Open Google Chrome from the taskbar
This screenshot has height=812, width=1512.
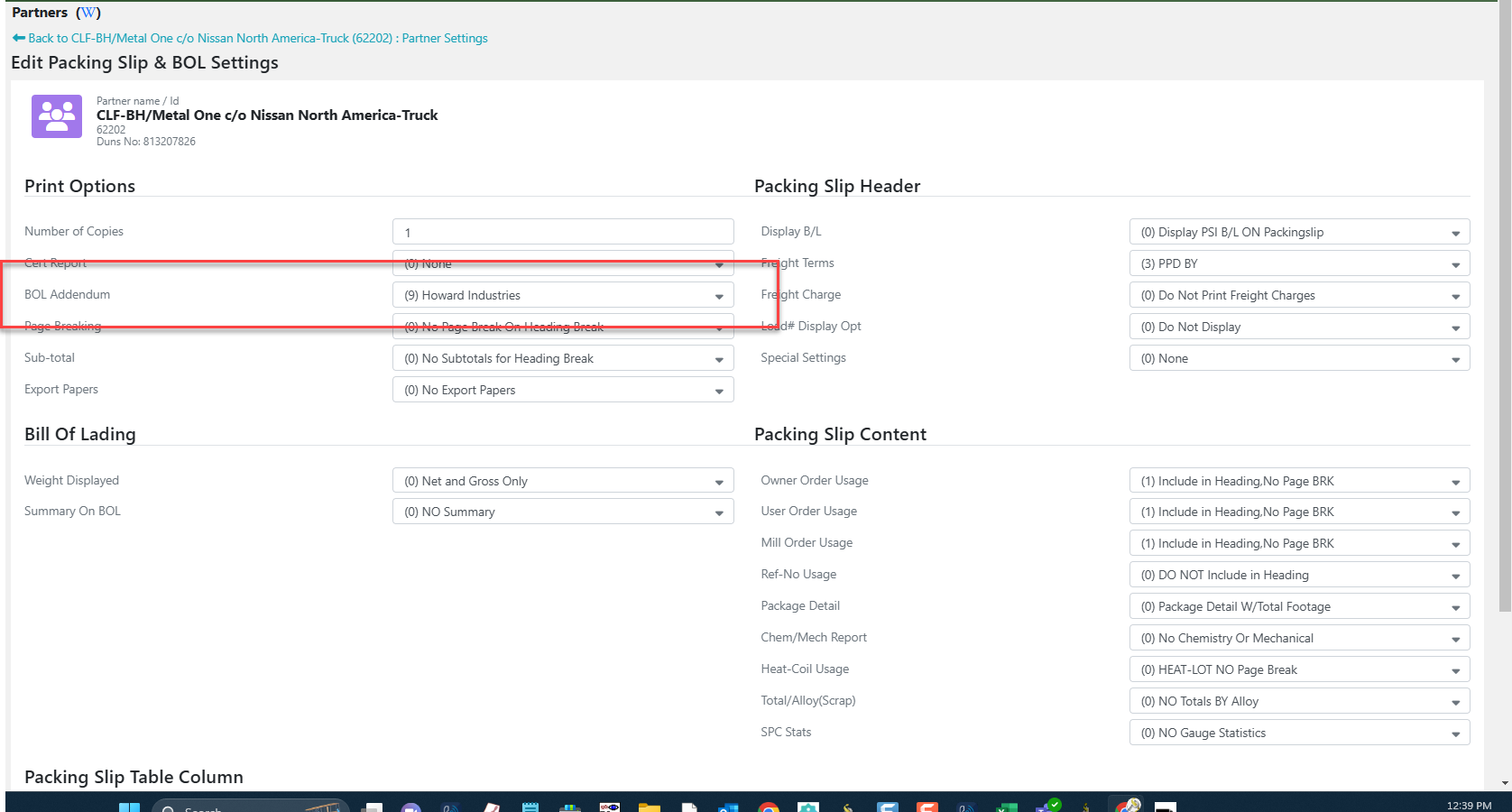[769, 807]
